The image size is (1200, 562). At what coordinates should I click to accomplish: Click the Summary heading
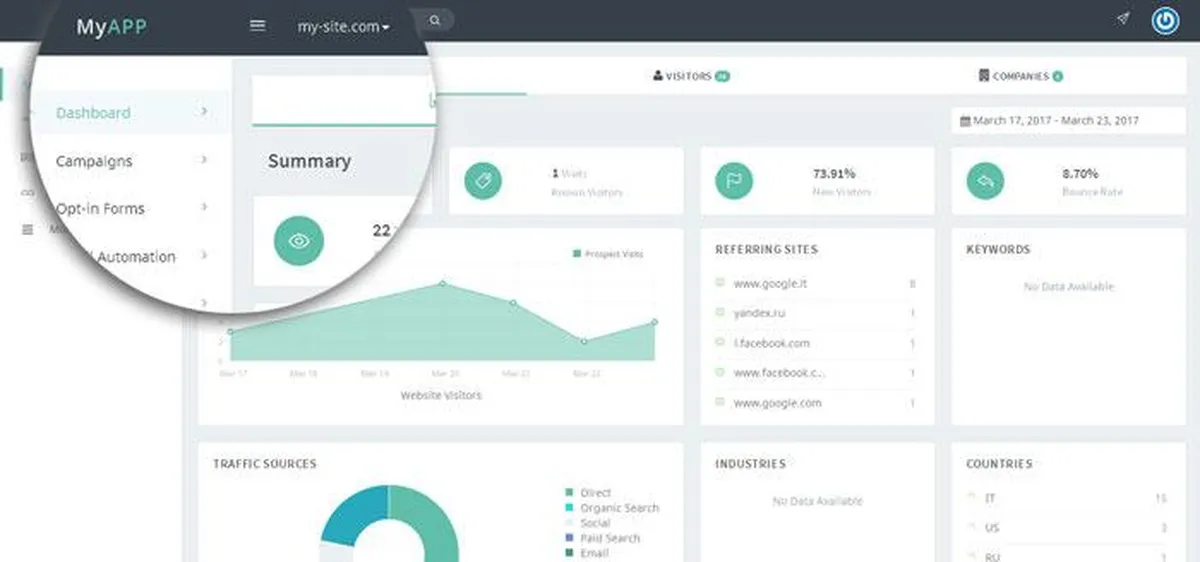pos(309,161)
